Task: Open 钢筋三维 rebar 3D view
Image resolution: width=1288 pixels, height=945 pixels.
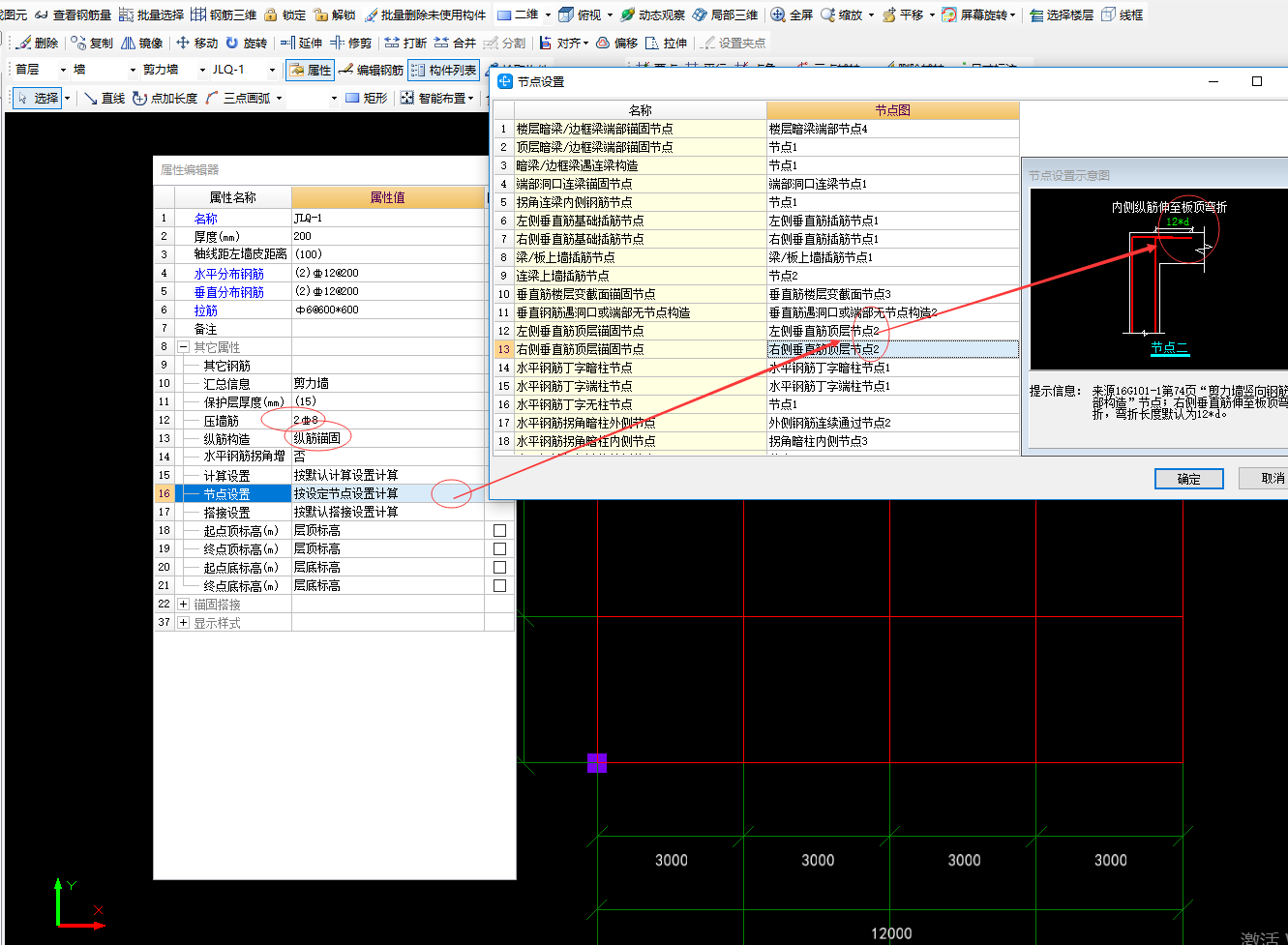Action: (x=224, y=15)
